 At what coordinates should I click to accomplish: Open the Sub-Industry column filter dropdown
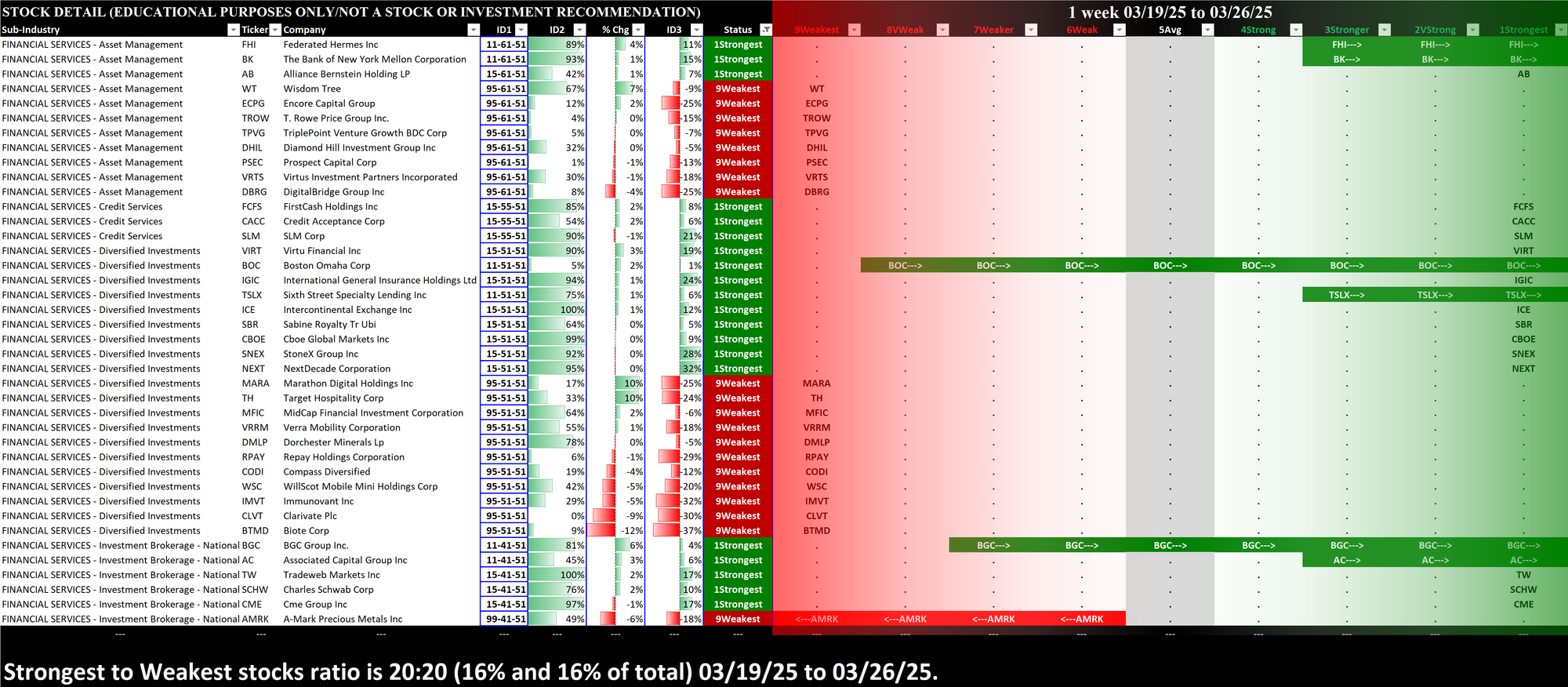233,30
